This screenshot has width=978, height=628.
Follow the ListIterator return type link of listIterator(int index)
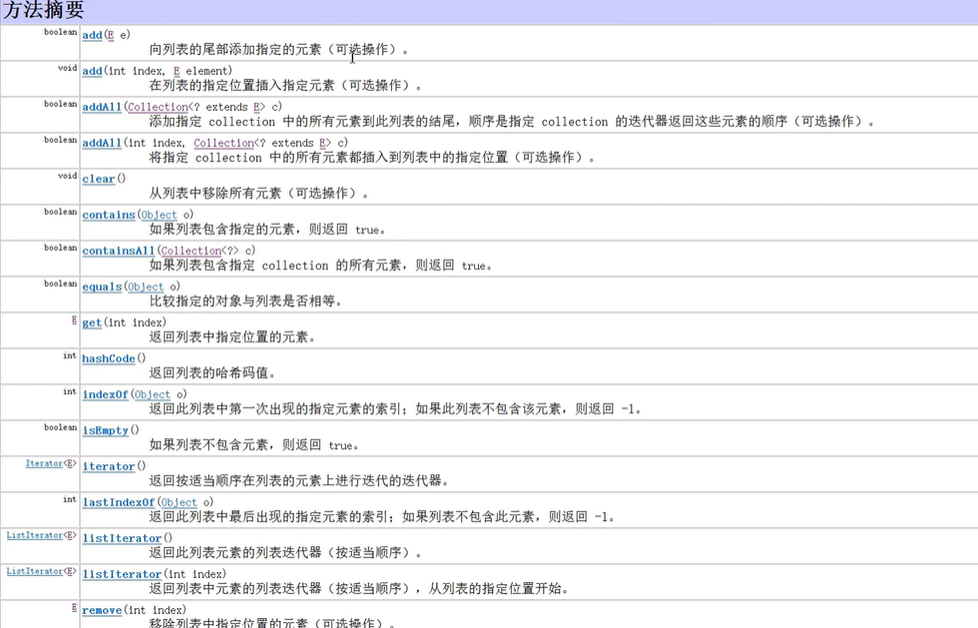(34, 571)
